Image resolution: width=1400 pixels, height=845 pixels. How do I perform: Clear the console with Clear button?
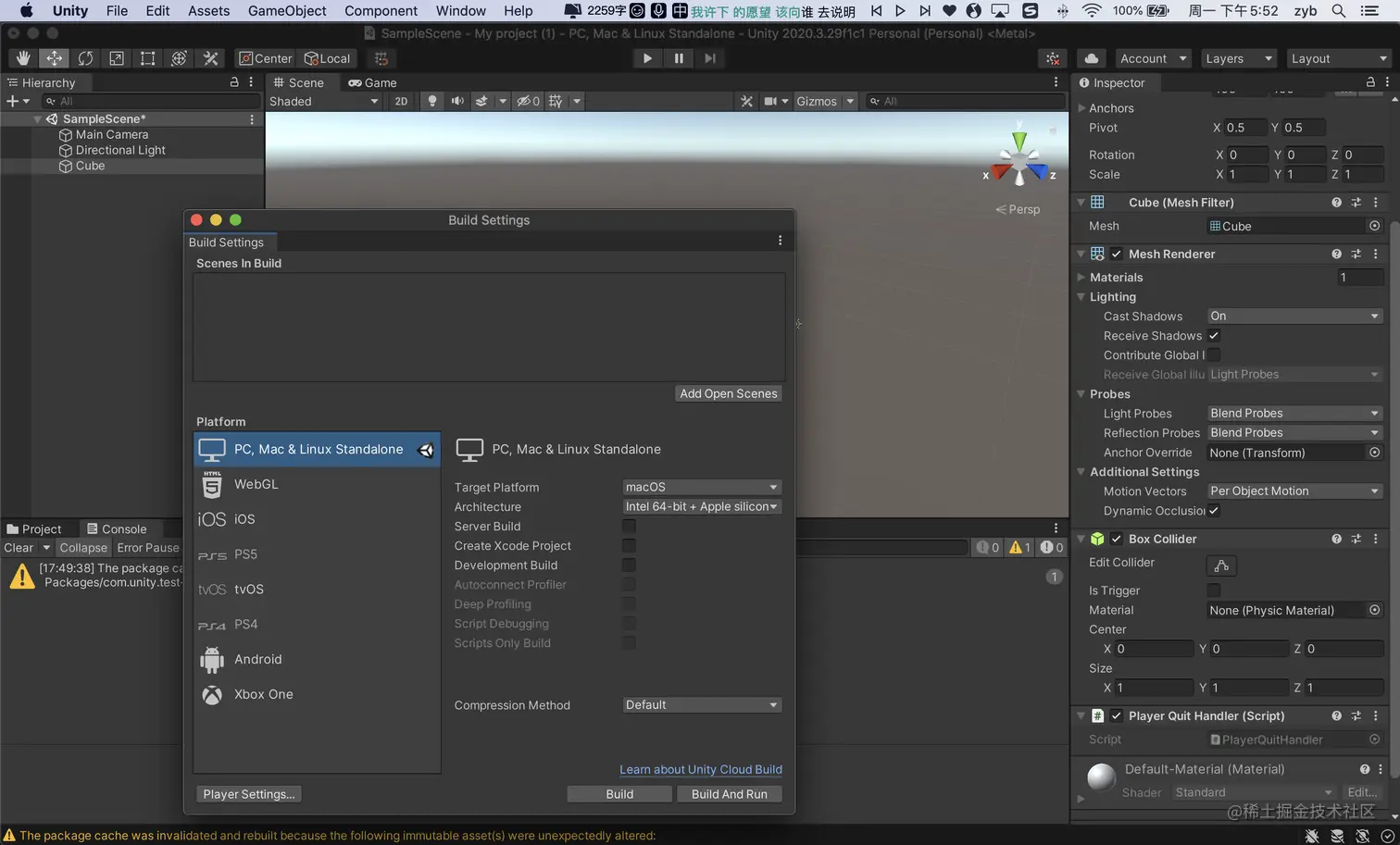[19, 547]
